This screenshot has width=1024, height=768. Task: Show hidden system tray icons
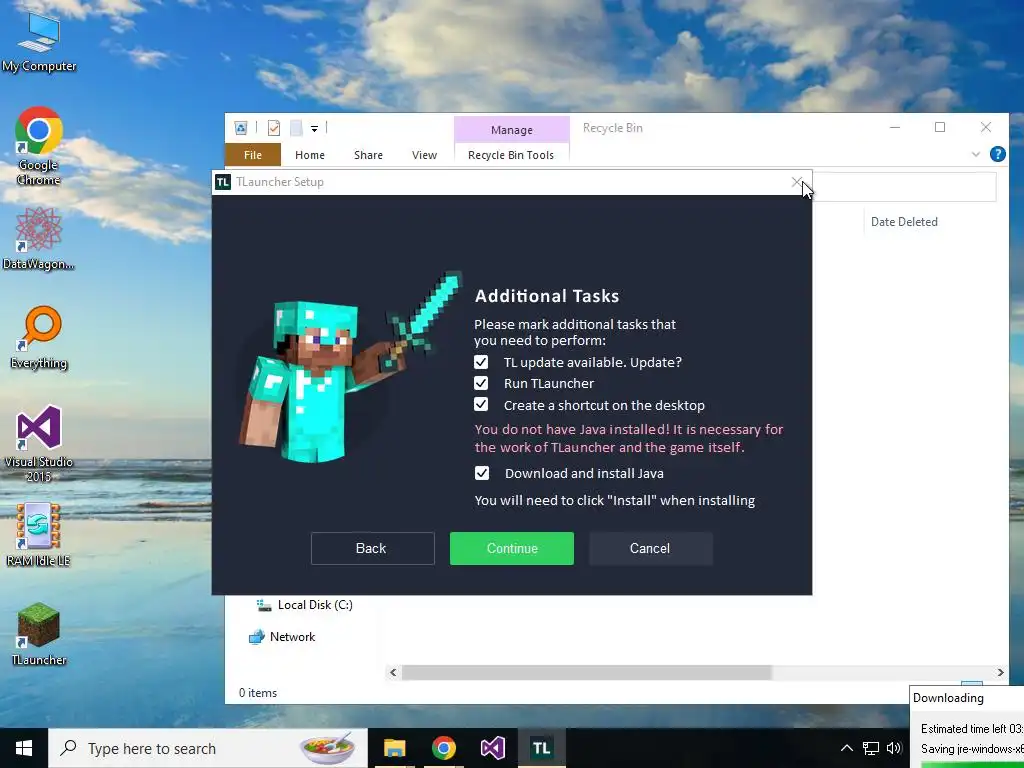(846, 748)
